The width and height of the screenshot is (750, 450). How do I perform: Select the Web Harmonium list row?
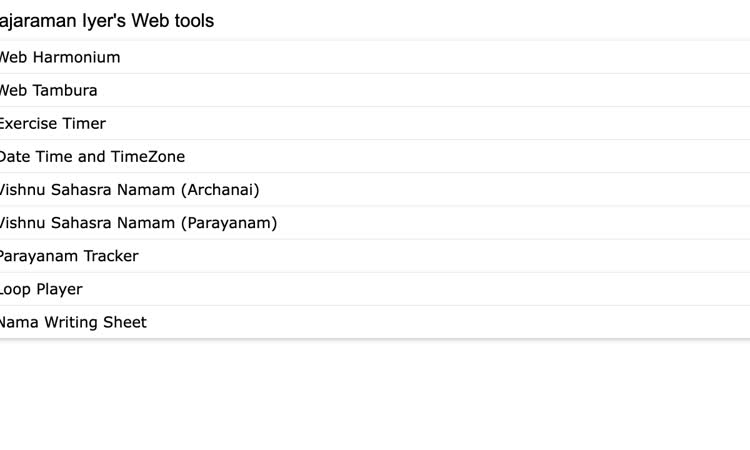pos(400,58)
